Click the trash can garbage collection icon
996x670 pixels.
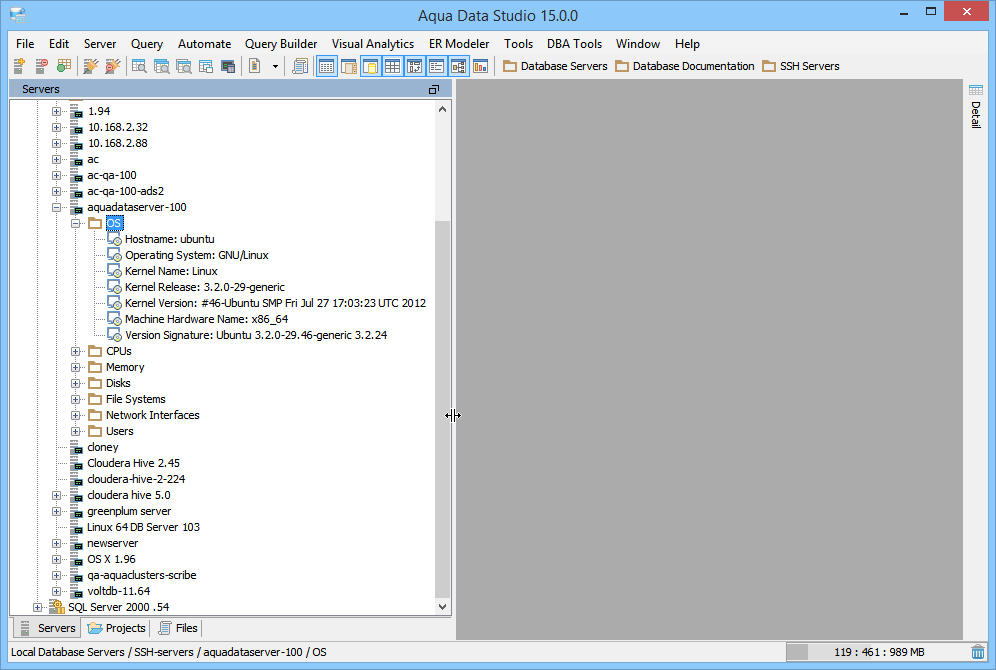tap(978, 652)
